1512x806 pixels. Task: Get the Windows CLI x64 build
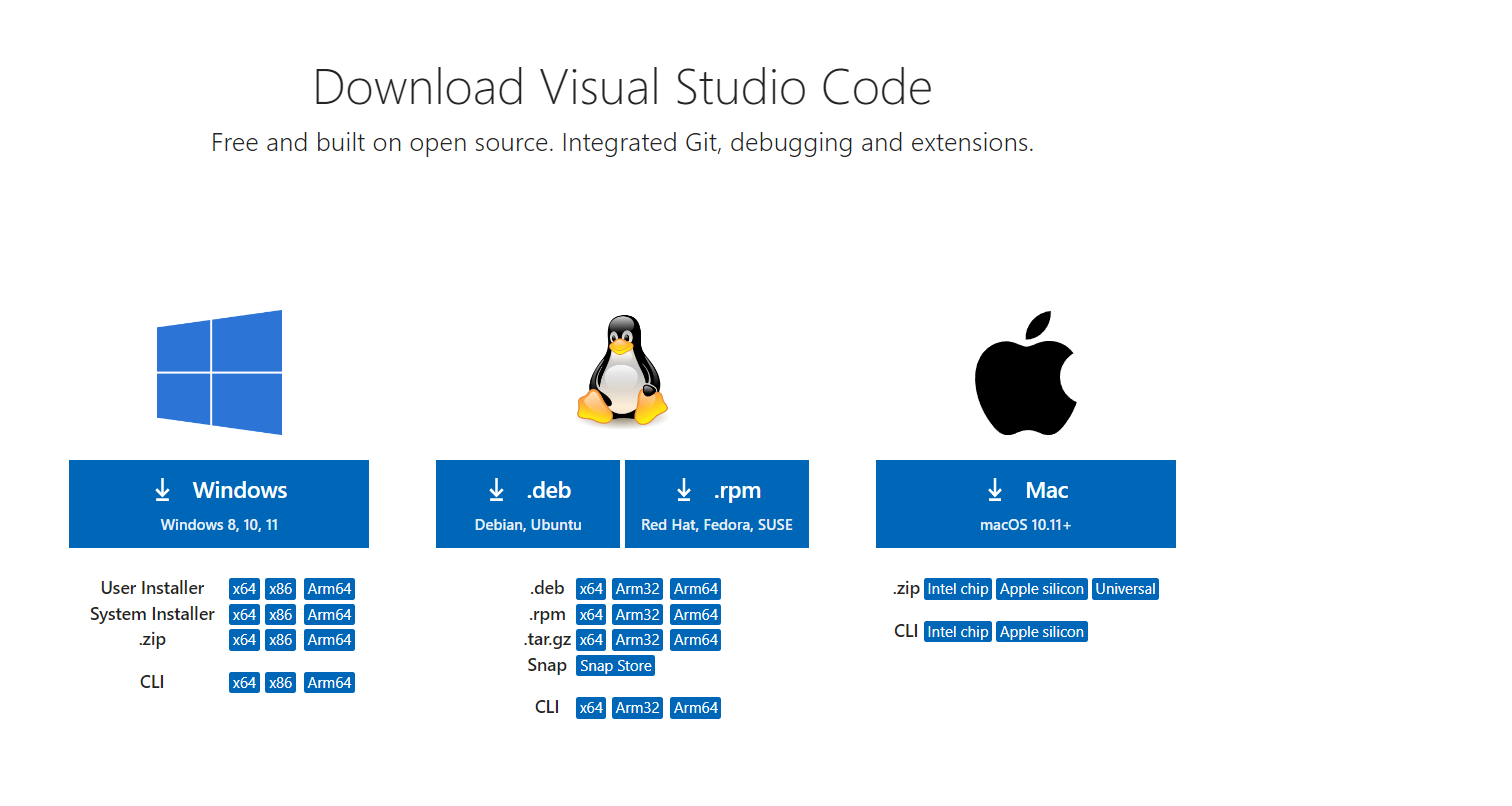[244, 683]
